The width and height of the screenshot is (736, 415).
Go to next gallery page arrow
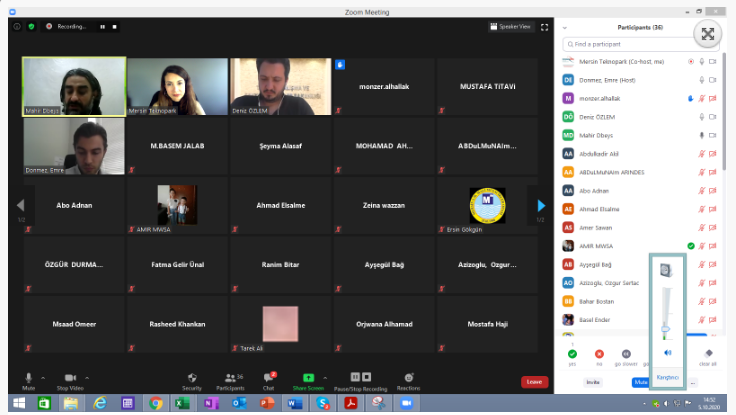pyautogui.click(x=541, y=206)
